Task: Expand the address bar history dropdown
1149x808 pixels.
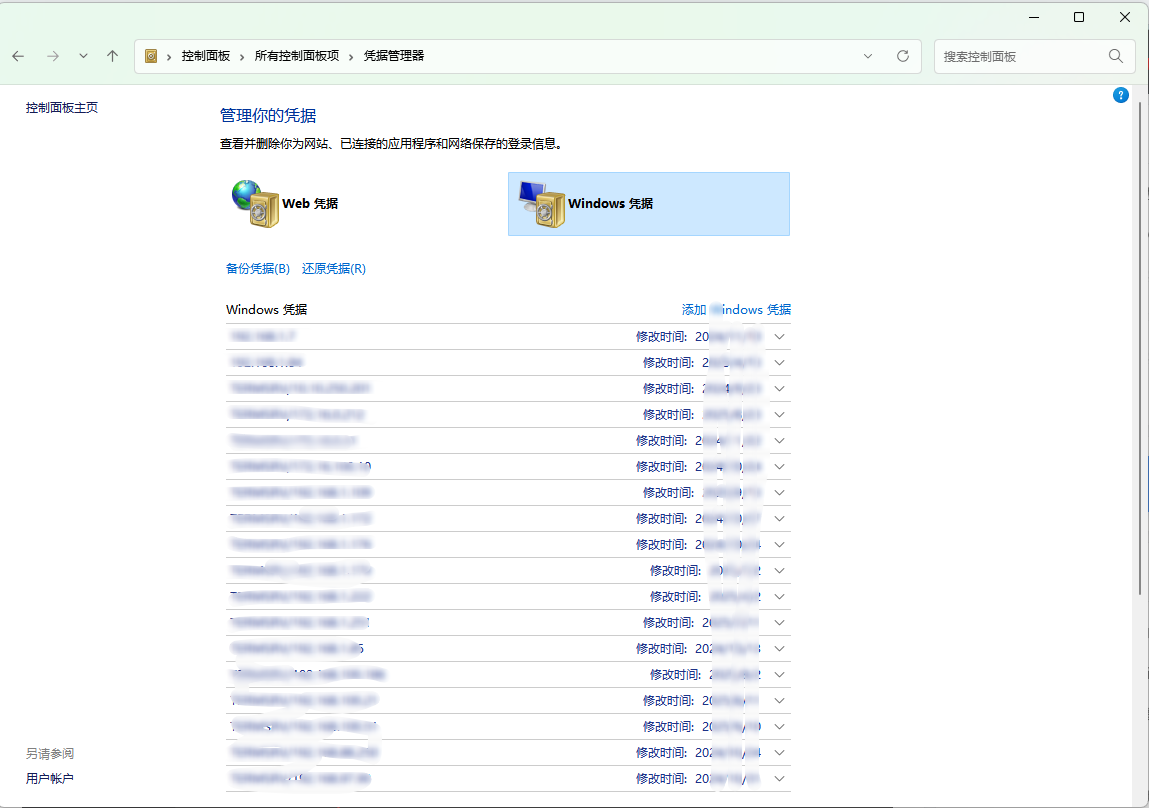Action: [x=868, y=56]
